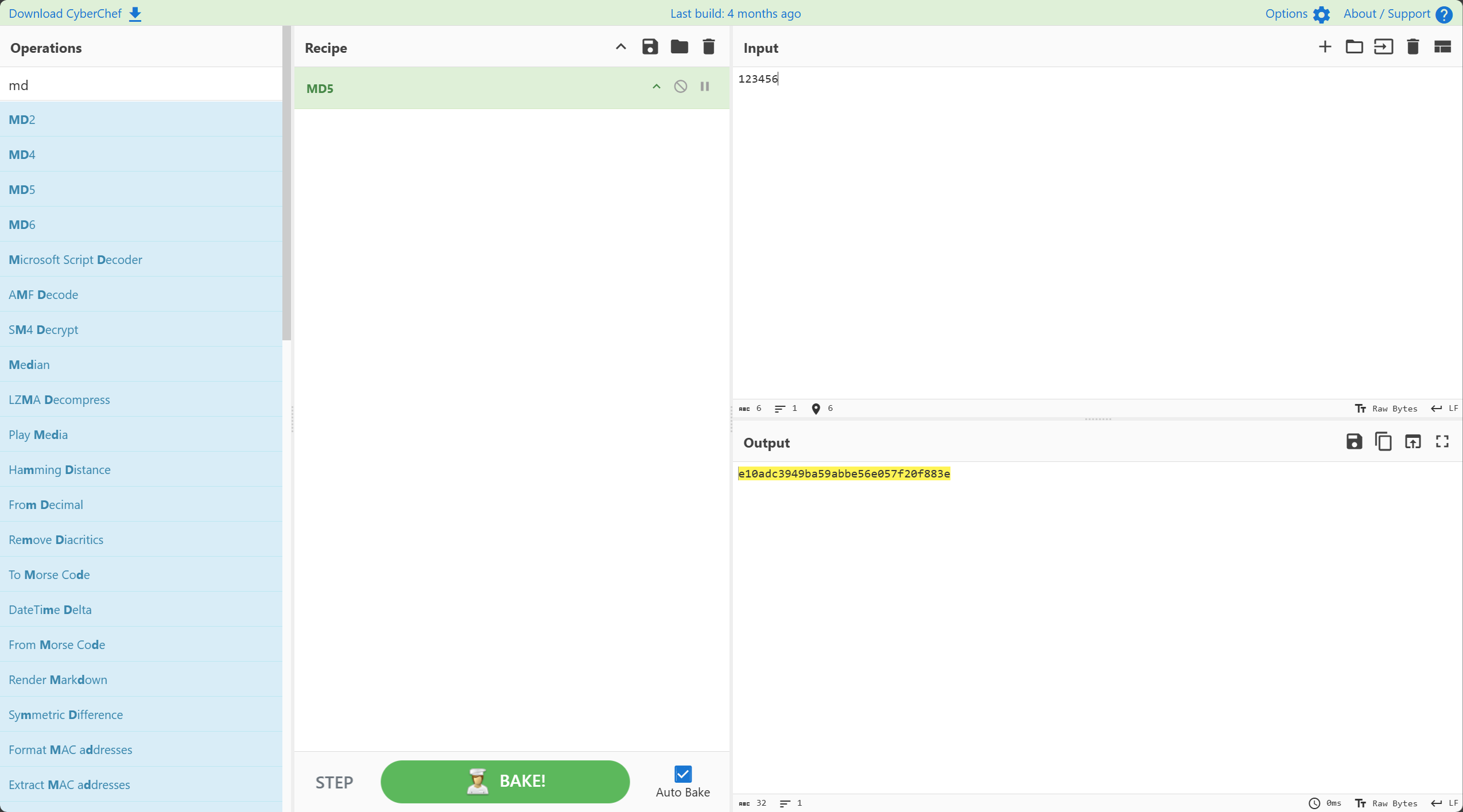1463x812 pixels.
Task: Collapse the MD5 operation arguments
Action: click(657, 87)
